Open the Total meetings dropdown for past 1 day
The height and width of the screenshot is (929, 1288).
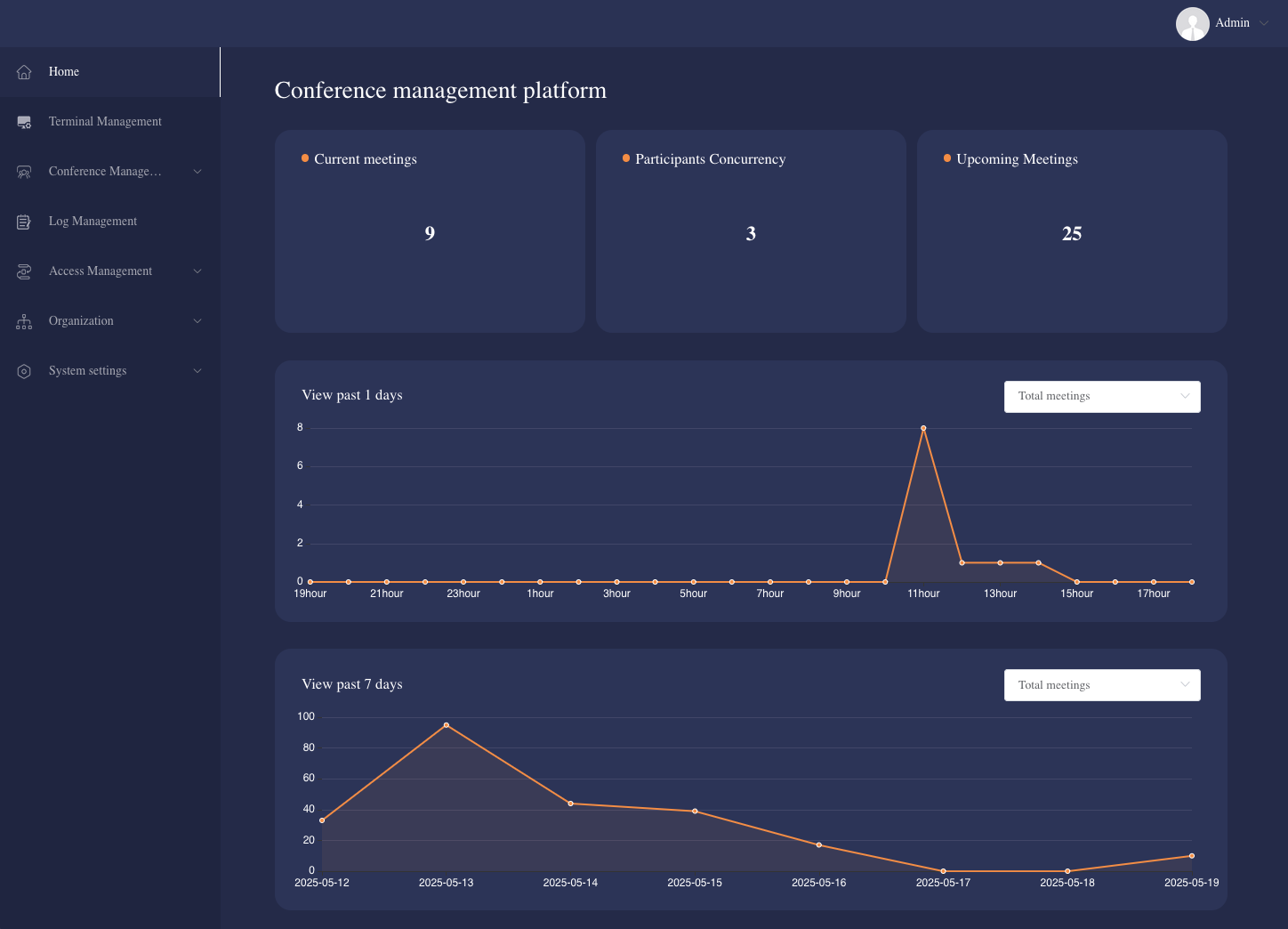[x=1102, y=396]
